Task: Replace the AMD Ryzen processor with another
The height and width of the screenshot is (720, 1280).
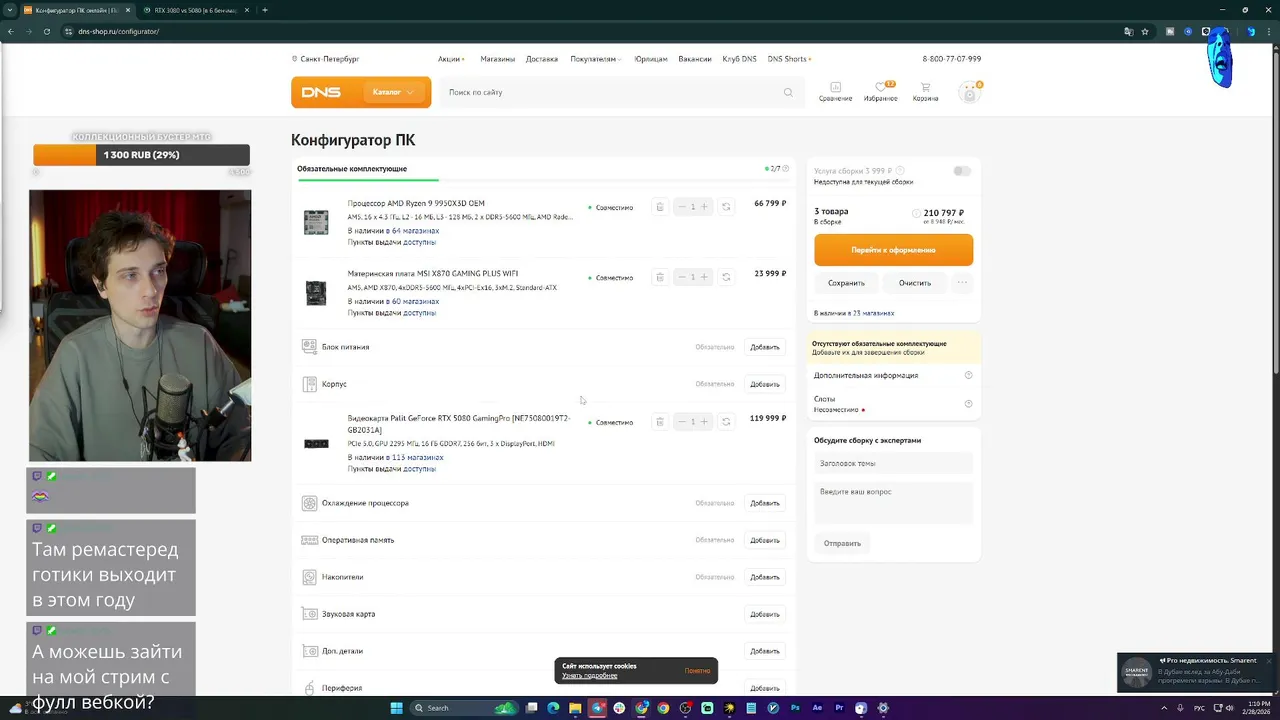Action: tap(726, 207)
